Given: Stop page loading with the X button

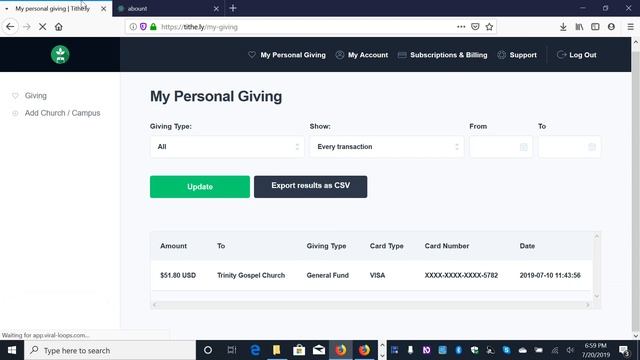Looking at the screenshot, I should [x=42, y=27].
